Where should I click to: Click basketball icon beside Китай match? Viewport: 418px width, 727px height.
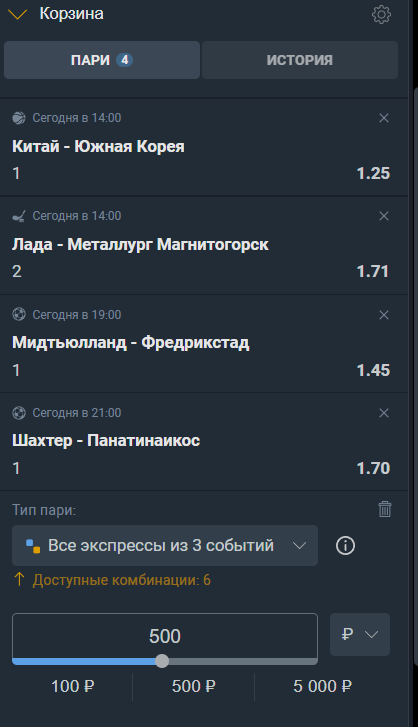pos(19,118)
